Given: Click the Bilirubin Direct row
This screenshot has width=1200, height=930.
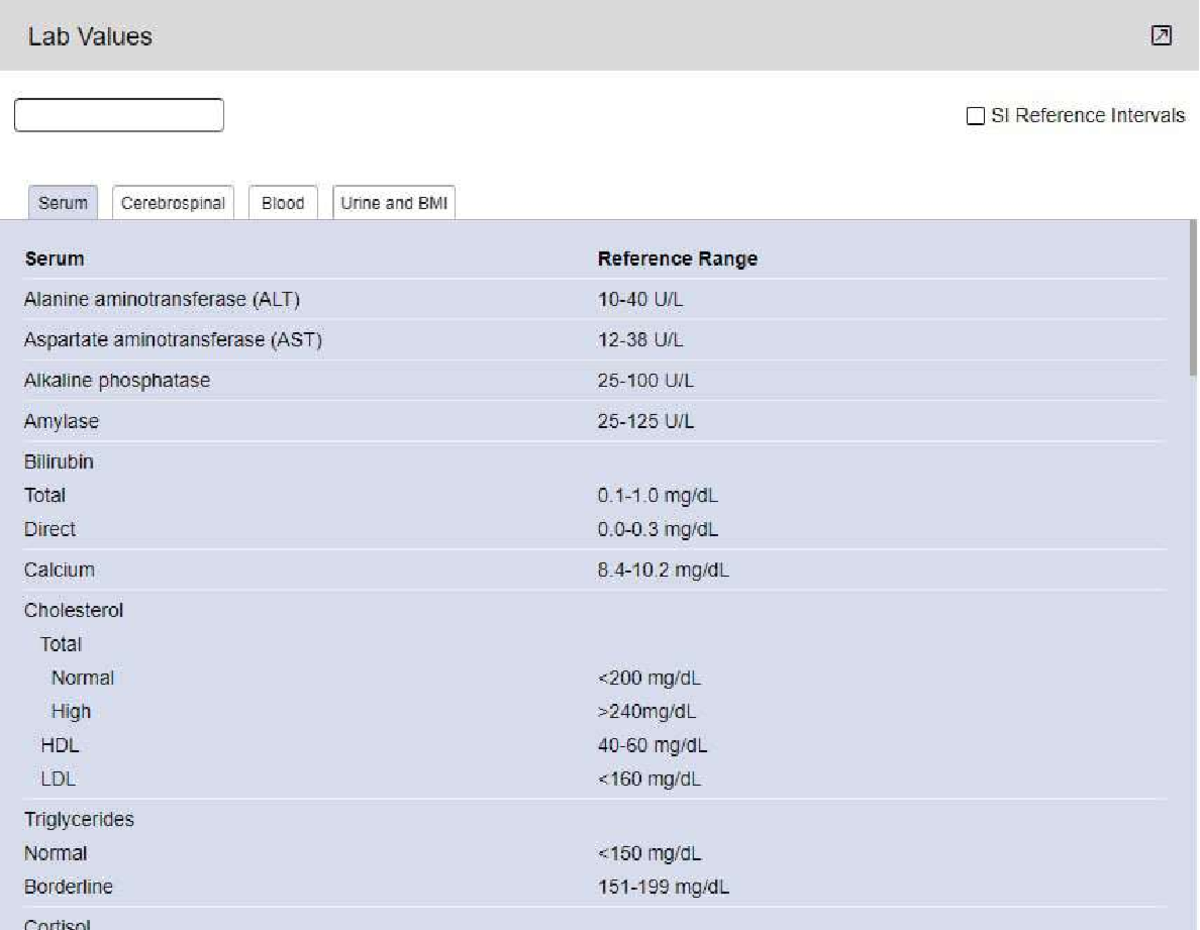Looking at the screenshot, I should 594,529.
